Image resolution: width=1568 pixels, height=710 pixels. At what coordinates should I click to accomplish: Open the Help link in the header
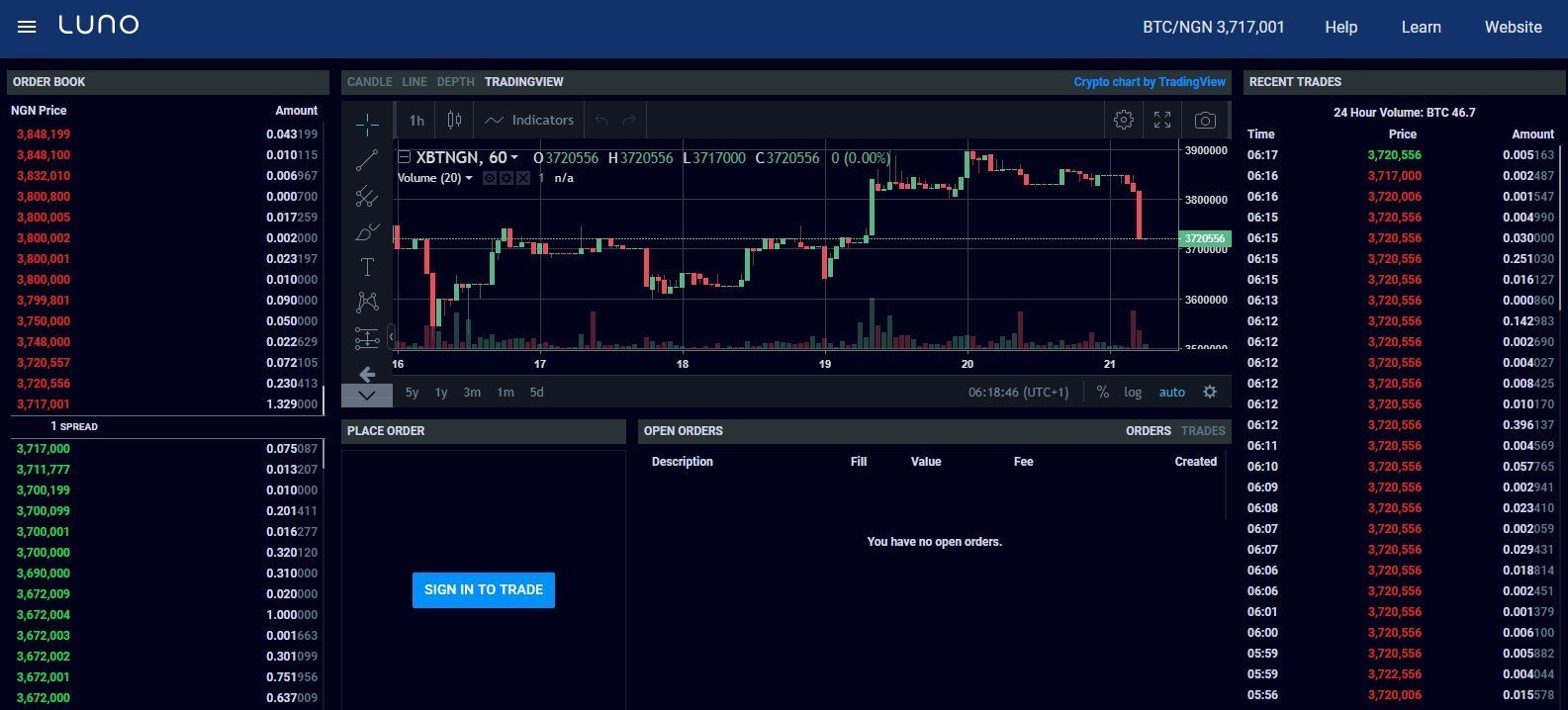click(1341, 28)
